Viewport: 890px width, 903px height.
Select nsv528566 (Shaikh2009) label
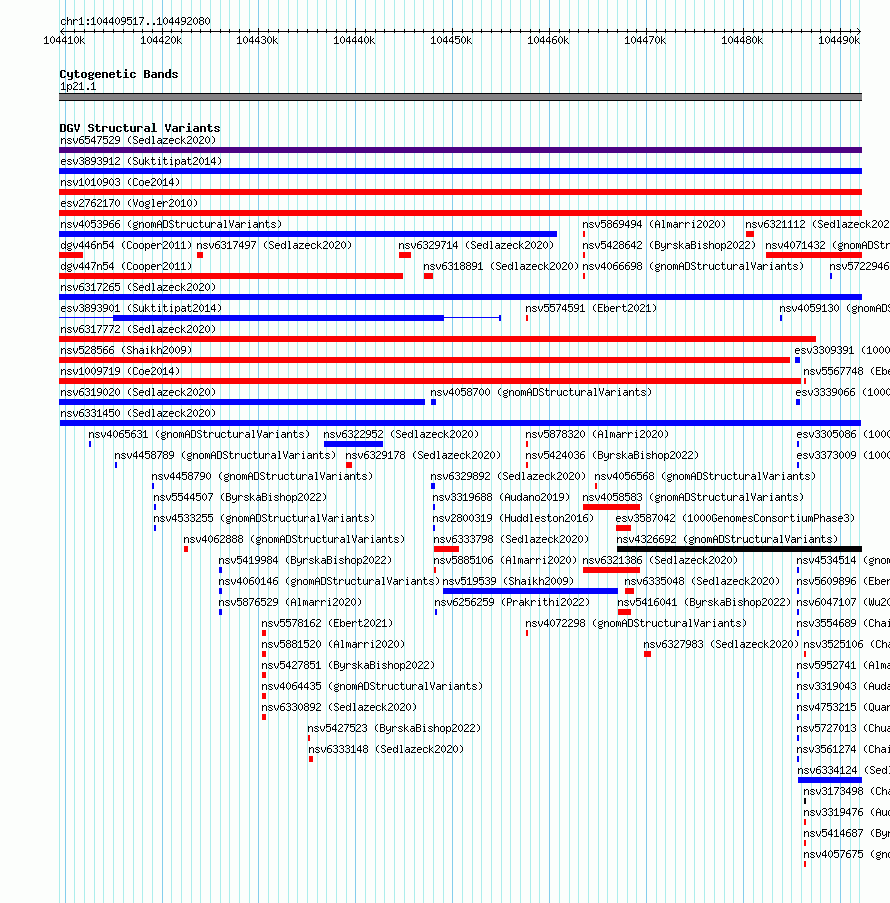[x=126, y=350]
